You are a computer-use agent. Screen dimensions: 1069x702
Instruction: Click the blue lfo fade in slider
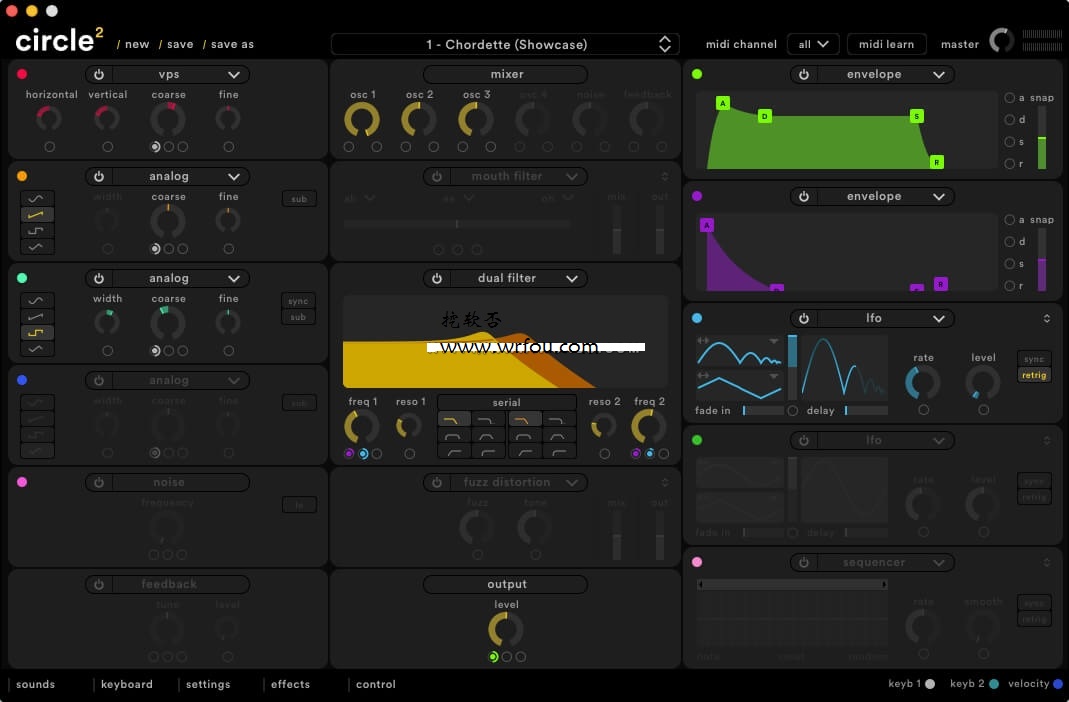click(763, 410)
